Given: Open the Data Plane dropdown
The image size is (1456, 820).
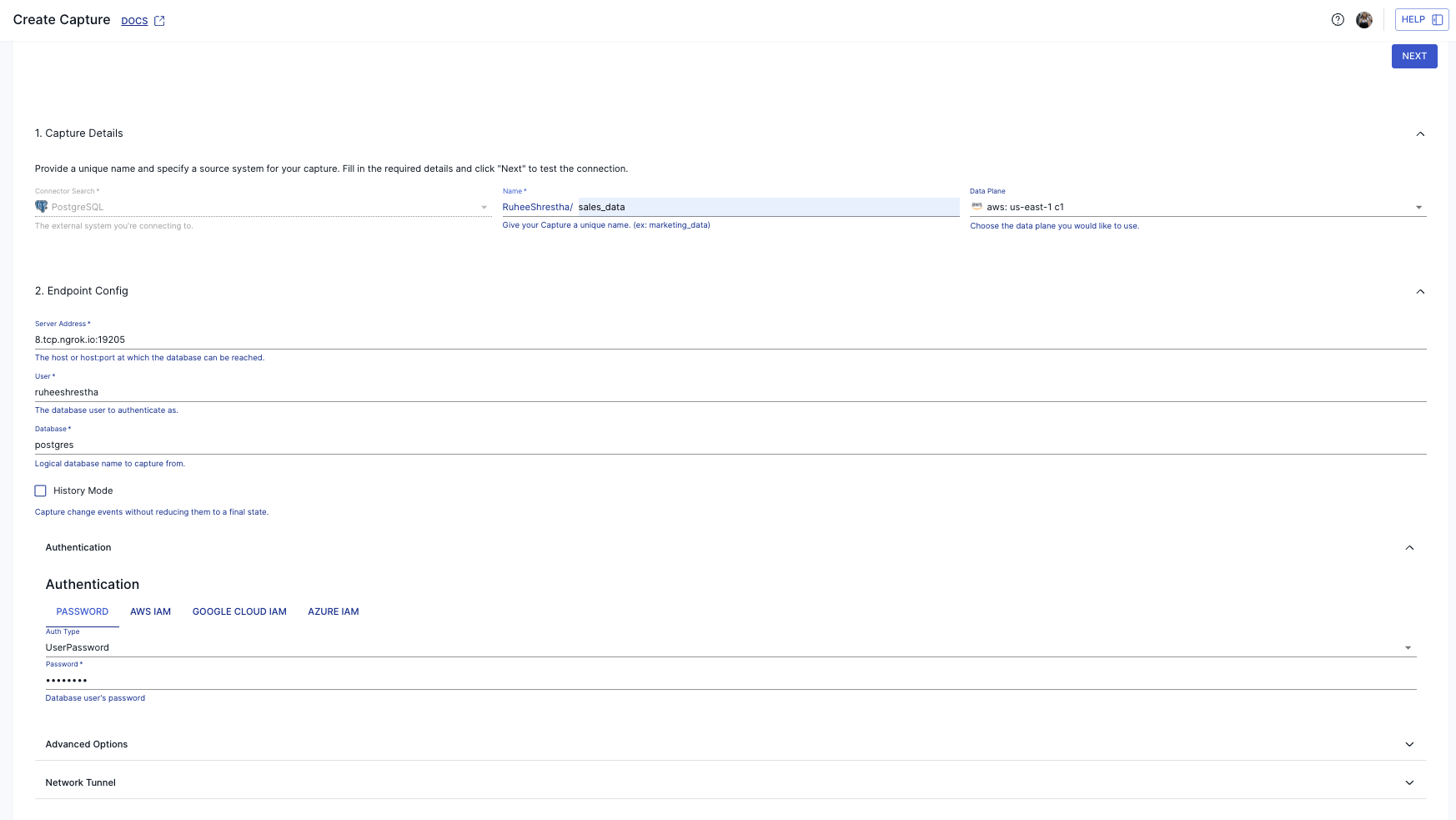Looking at the screenshot, I should click(1419, 206).
